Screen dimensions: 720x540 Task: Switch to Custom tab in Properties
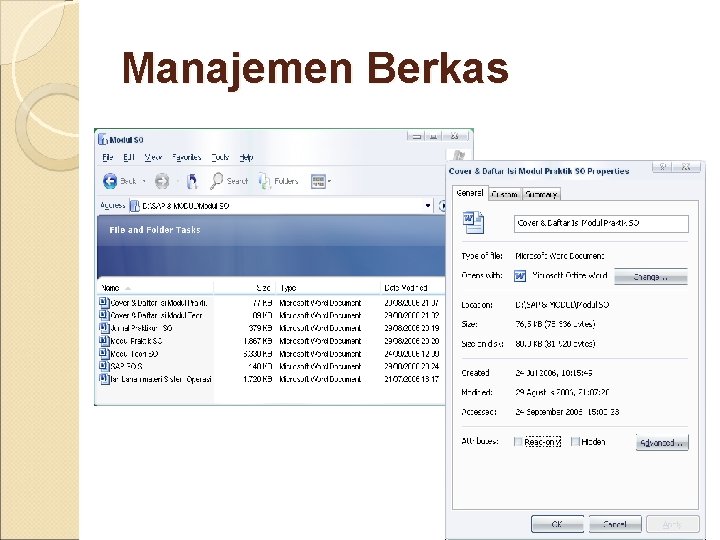pos(505,194)
